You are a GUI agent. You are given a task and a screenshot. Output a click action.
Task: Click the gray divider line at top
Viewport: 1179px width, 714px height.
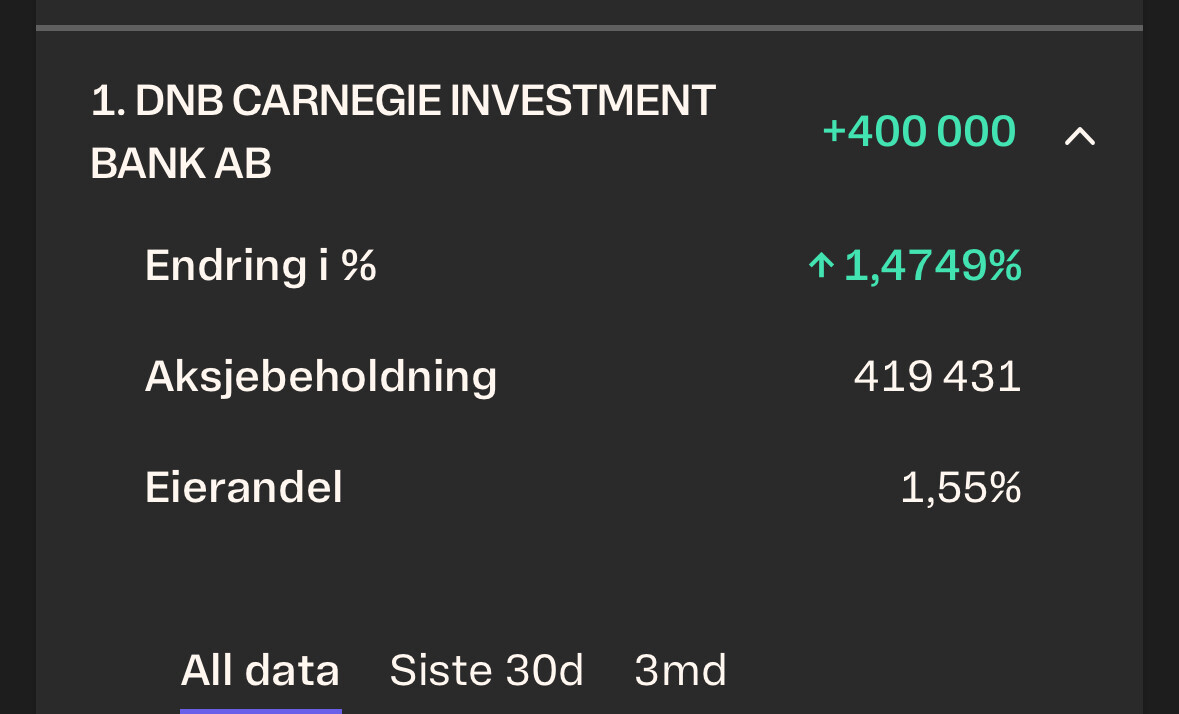click(589, 28)
